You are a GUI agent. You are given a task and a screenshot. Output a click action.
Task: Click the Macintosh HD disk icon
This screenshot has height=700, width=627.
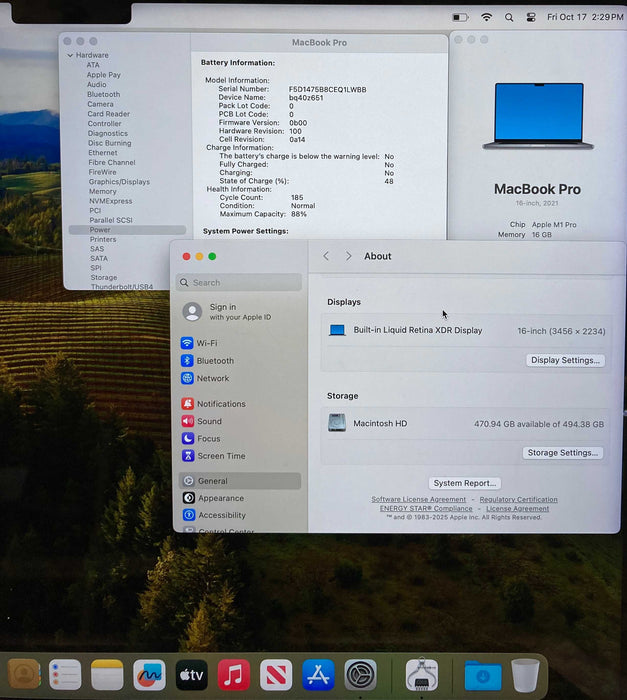tap(337, 423)
